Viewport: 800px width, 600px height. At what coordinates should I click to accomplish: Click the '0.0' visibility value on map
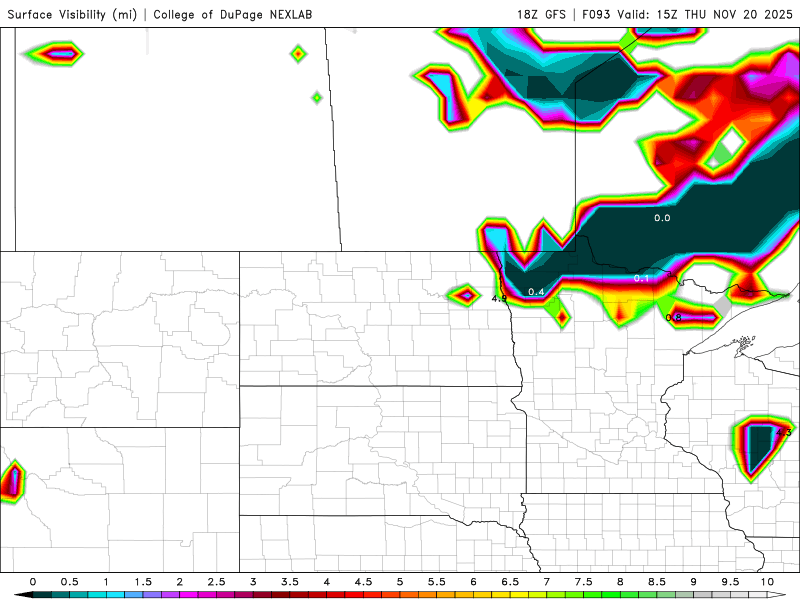point(662,218)
